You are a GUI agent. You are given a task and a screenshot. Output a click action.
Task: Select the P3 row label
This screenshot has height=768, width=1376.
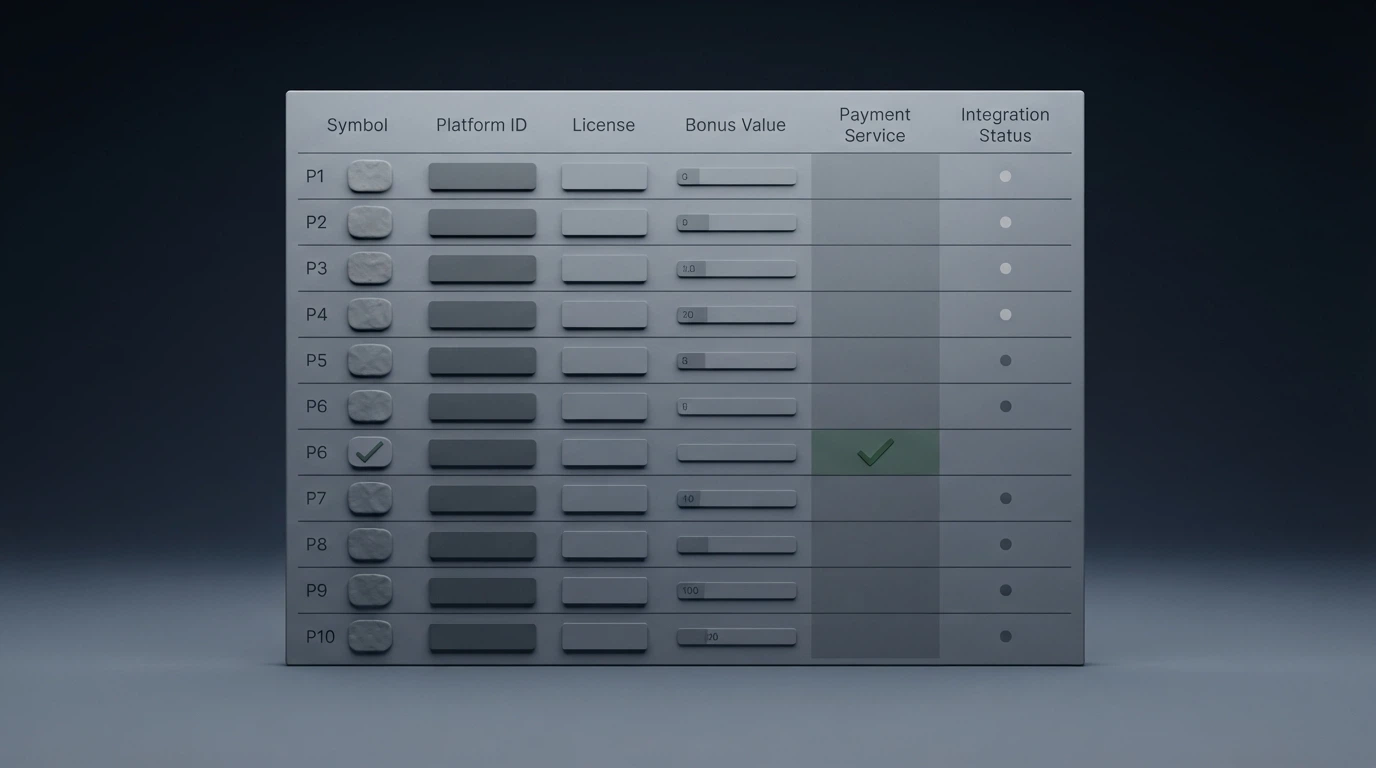tap(316, 268)
